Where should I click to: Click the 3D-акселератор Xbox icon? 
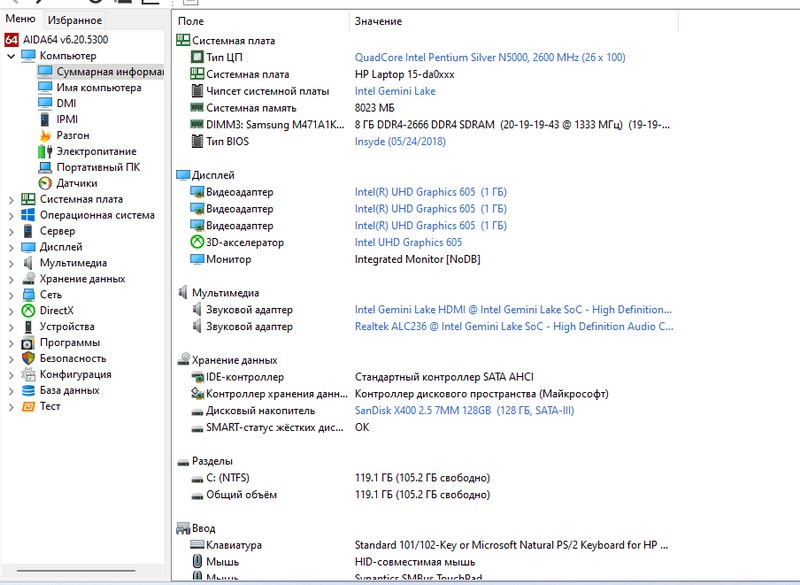[x=196, y=243]
